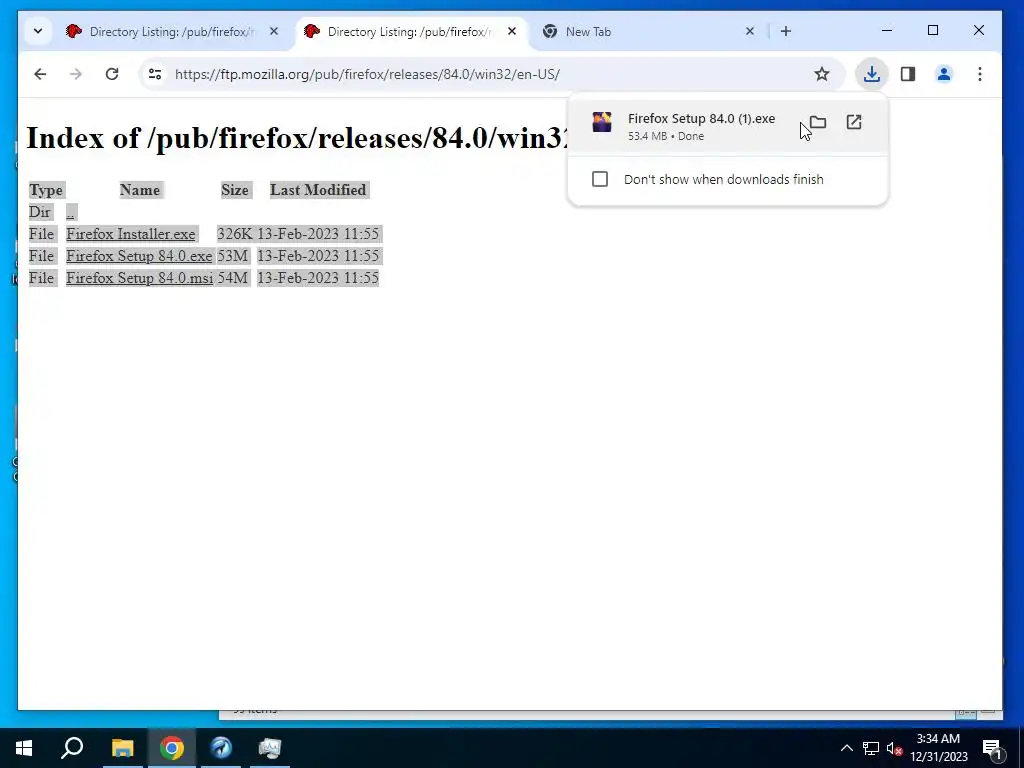Close the Chrome window
1024x768 pixels.
[978, 31]
